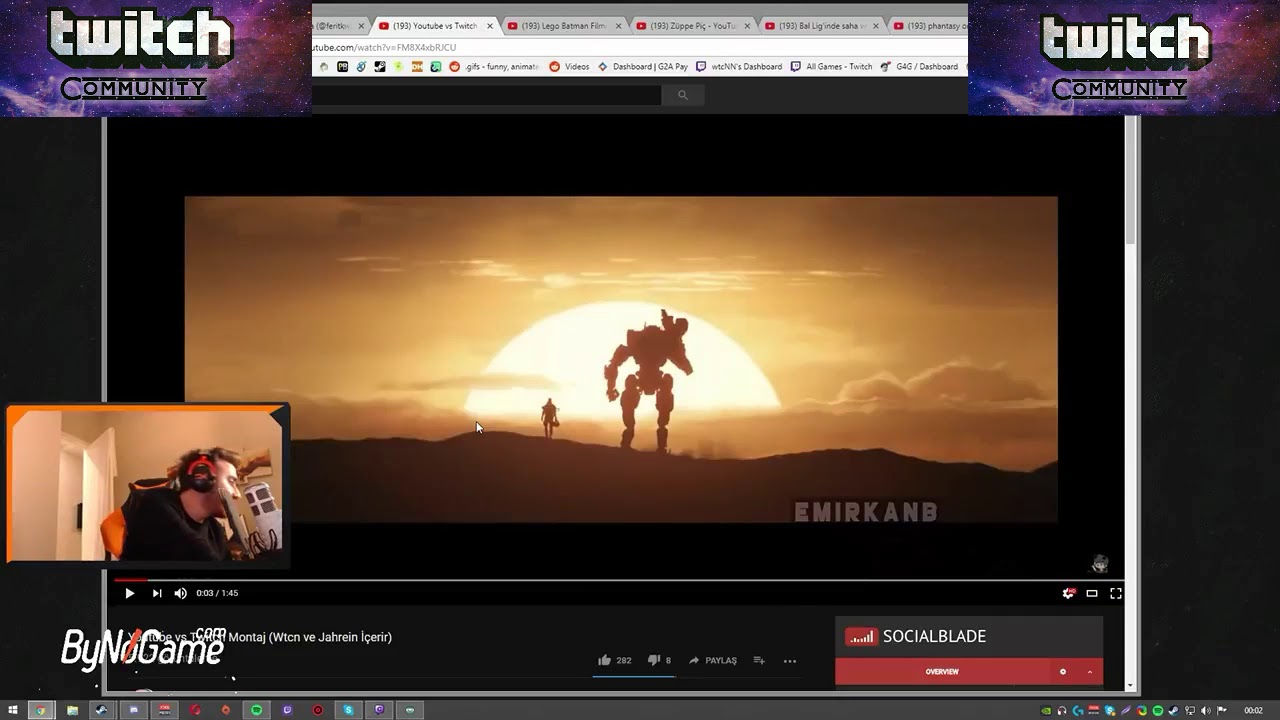Image resolution: width=1280 pixels, height=720 pixels.
Task: Click the Steam bookmark icon
Action: click(x=380, y=67)
